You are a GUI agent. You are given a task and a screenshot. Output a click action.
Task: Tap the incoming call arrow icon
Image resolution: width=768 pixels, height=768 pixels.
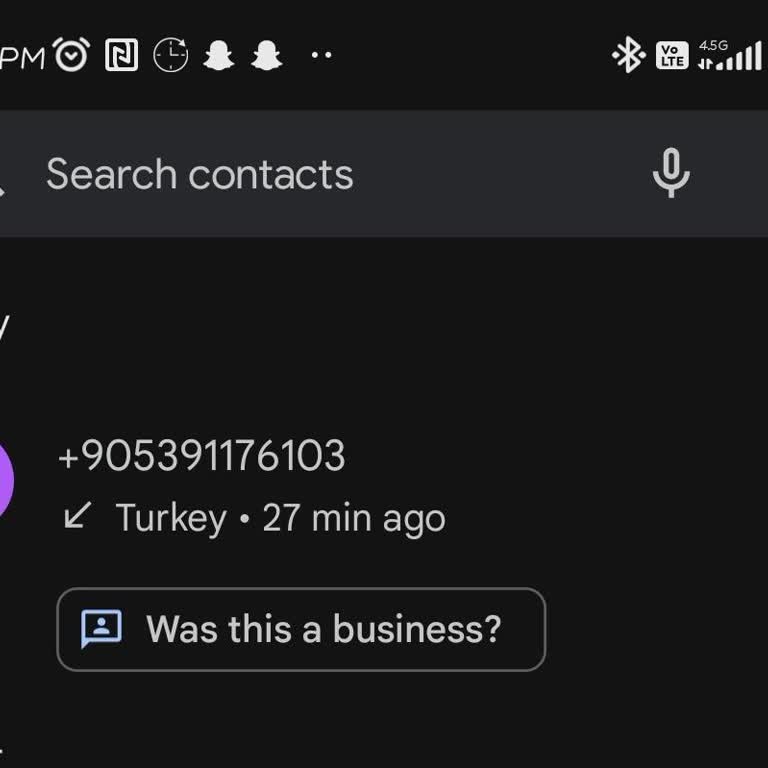77,516
